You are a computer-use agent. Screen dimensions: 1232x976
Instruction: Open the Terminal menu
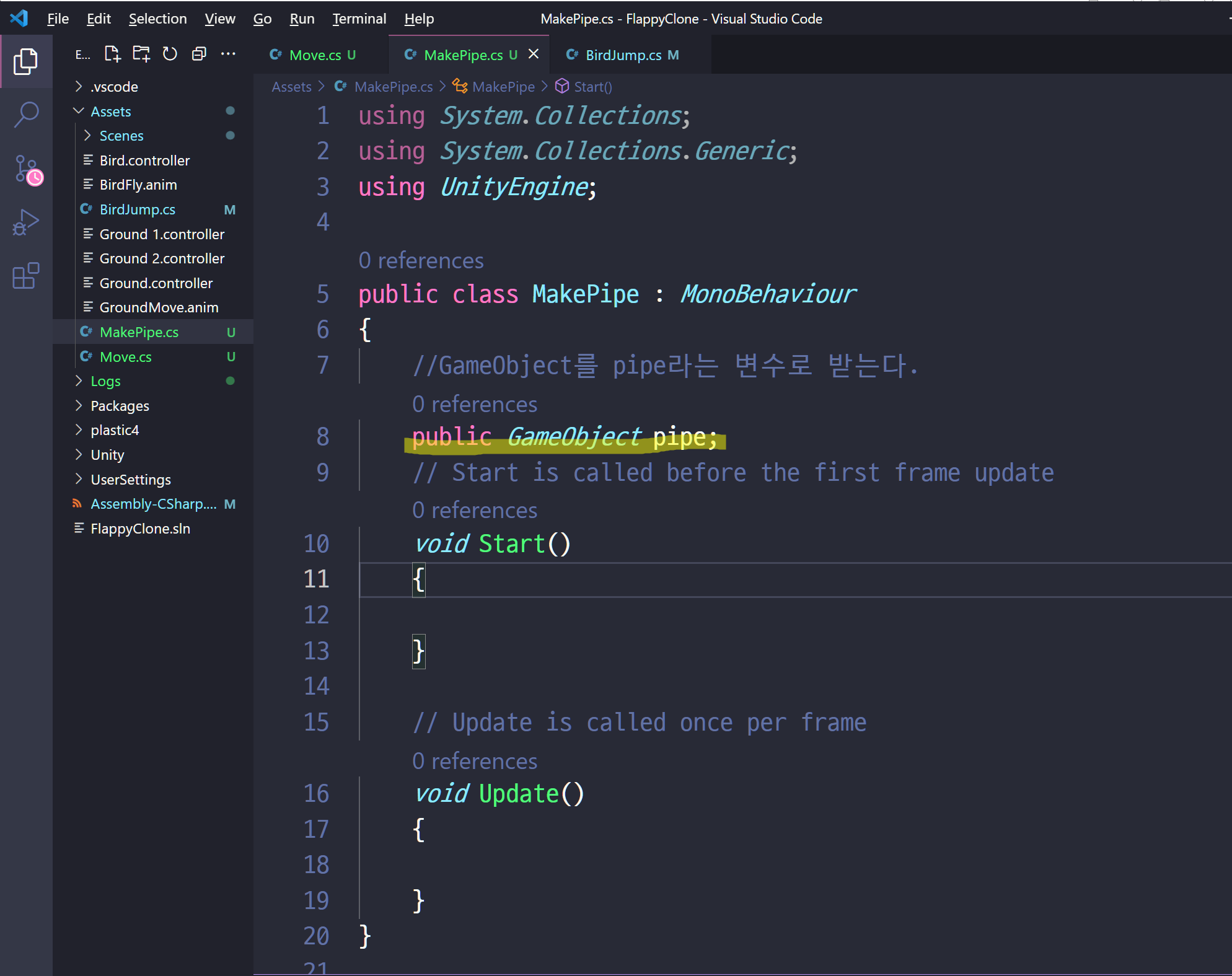[359, 19]
